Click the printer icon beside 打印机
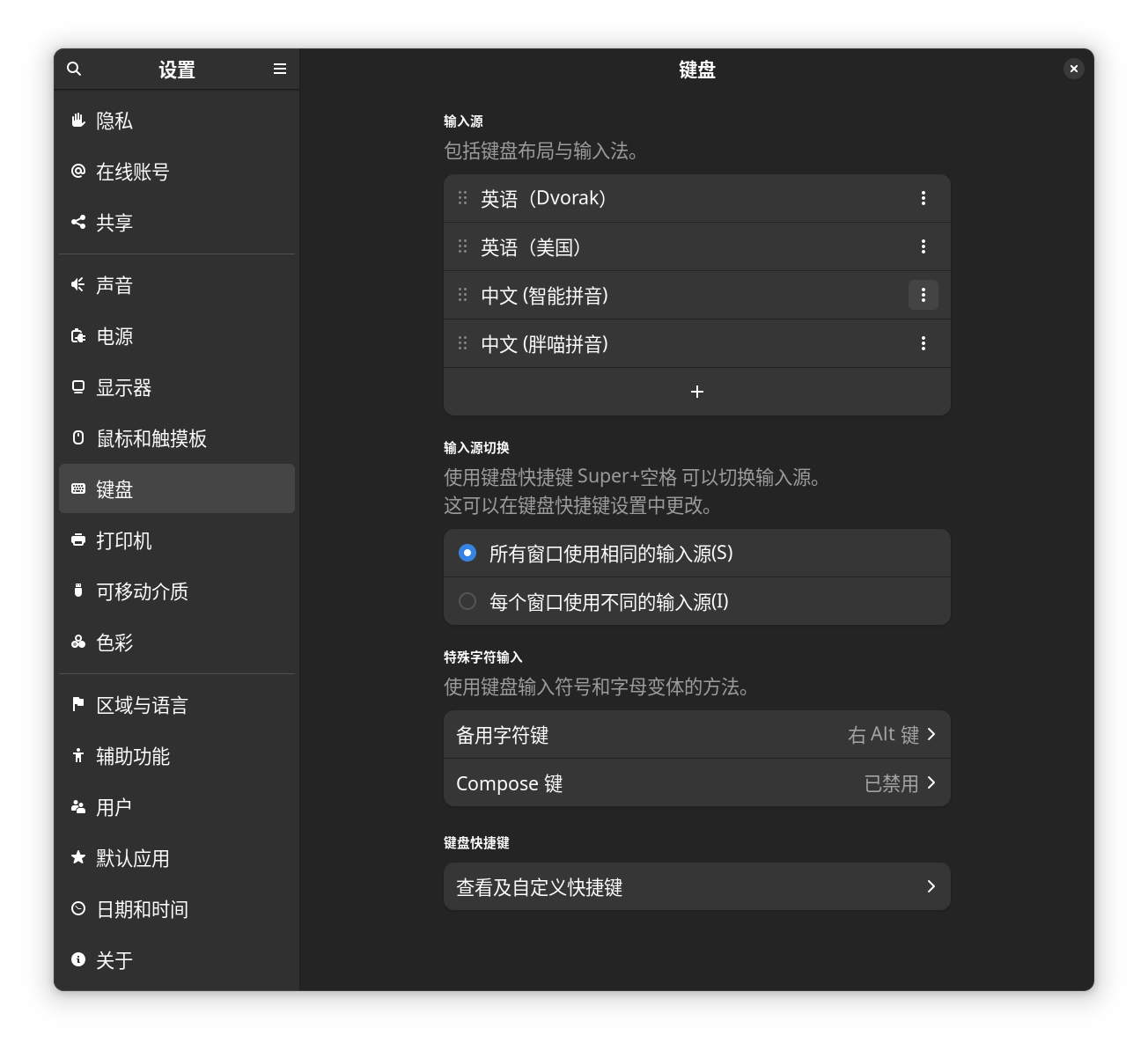The image size is (1148, 1050). click(x=78, y=540)
